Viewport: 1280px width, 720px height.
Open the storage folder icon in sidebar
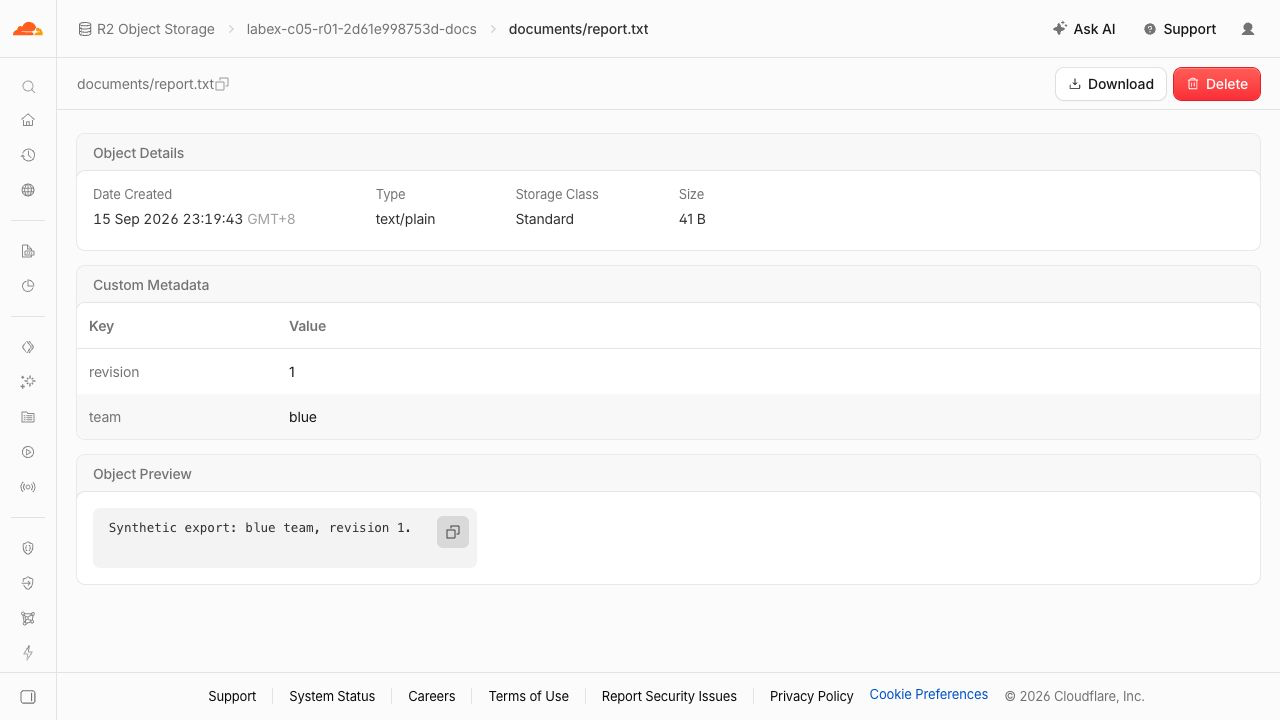click(x=28, y=417)
